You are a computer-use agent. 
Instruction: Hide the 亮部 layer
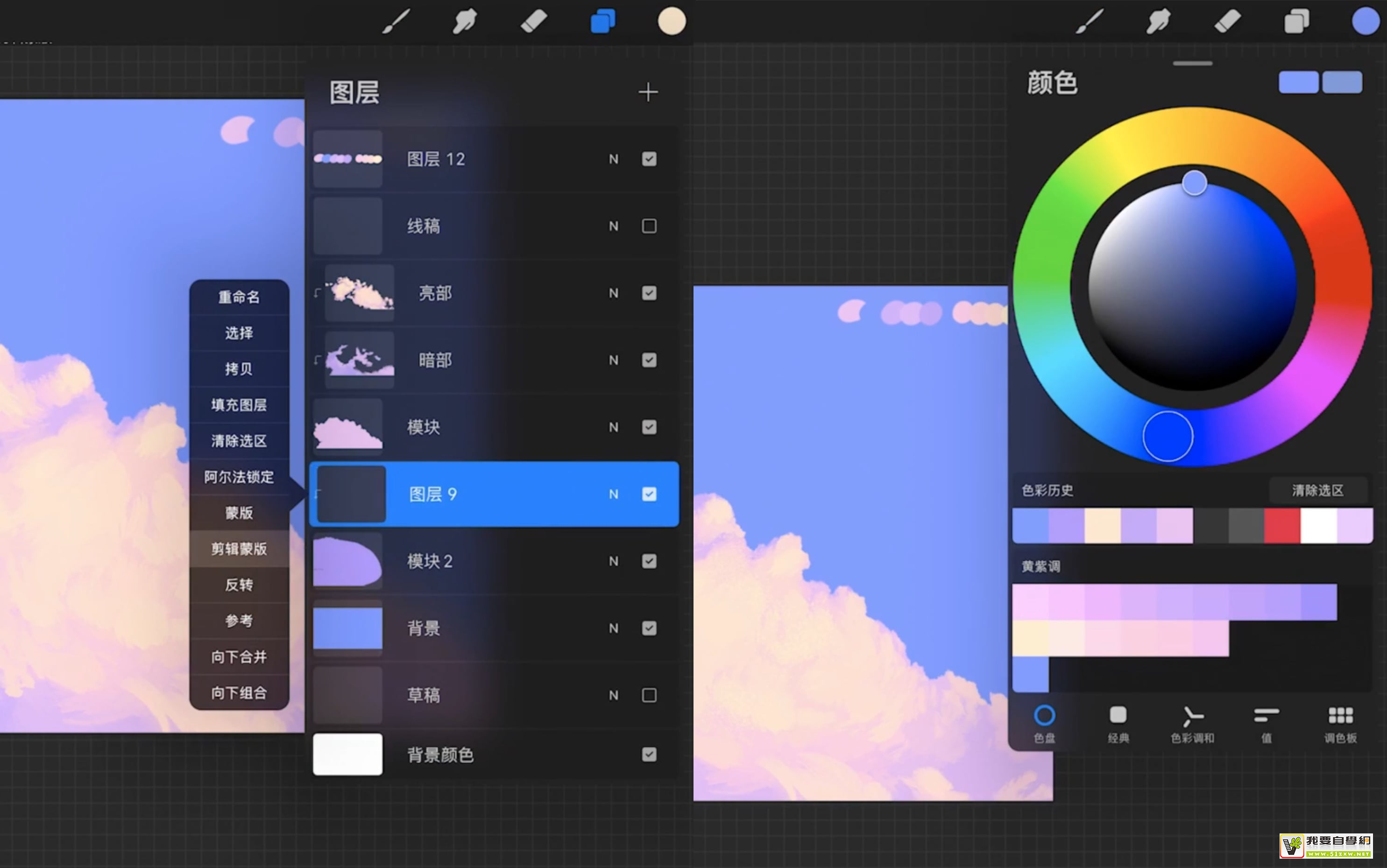pos(649,293)
